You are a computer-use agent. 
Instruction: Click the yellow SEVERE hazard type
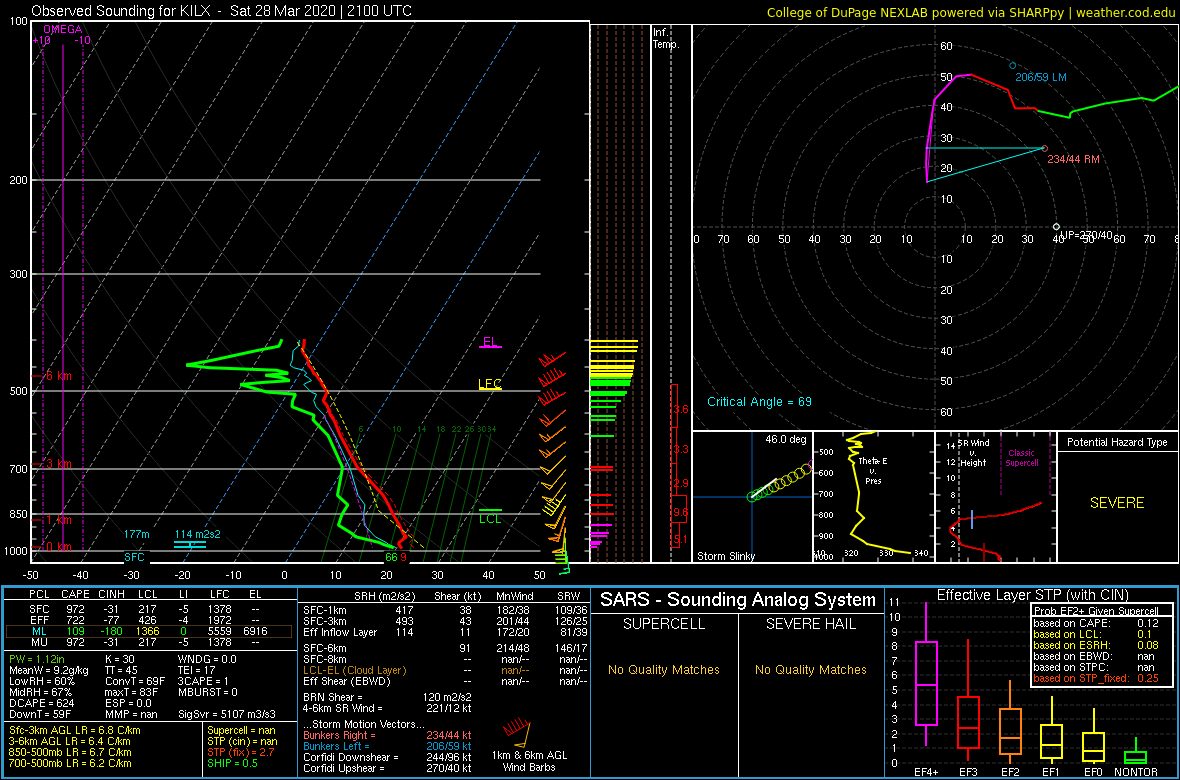pyautogui.click(x=1117, y=503)
